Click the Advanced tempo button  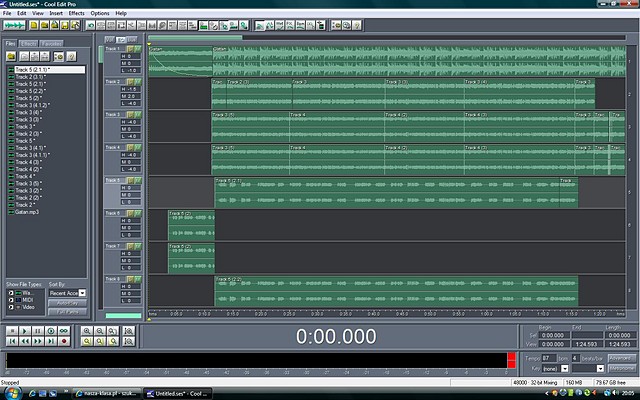[622, 358]
